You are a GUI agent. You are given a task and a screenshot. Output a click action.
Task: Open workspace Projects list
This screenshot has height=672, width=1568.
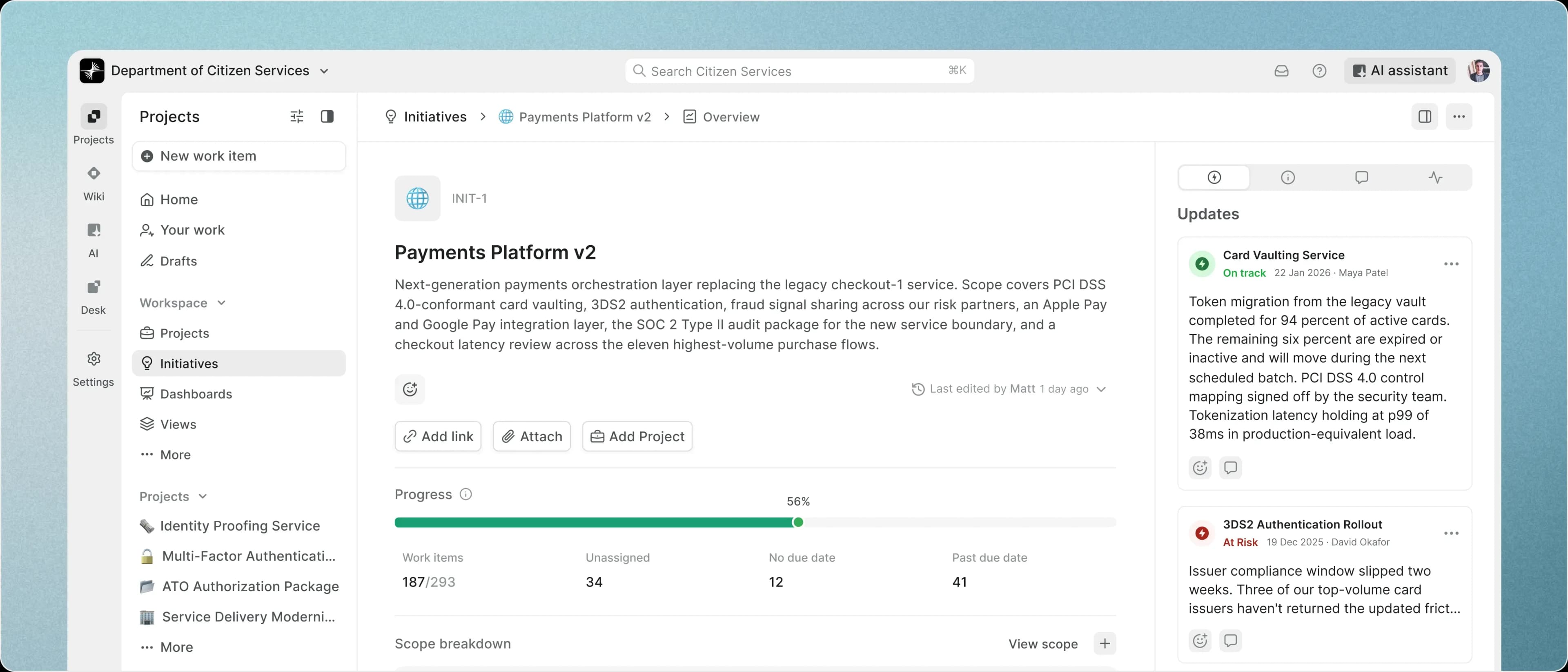tap(238, 334)
